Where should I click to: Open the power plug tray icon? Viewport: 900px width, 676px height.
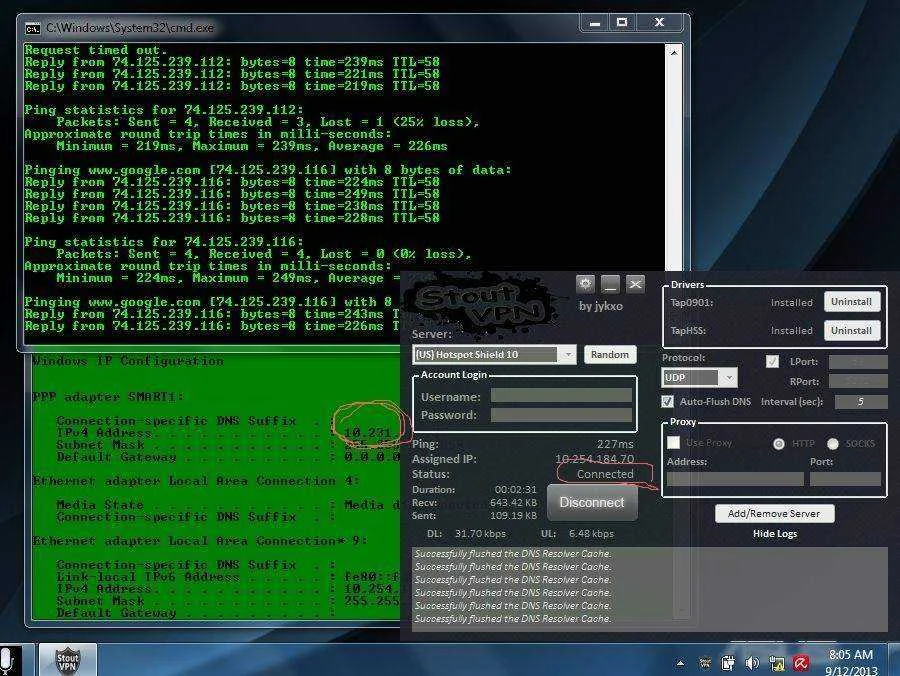(x=728, y=663)
